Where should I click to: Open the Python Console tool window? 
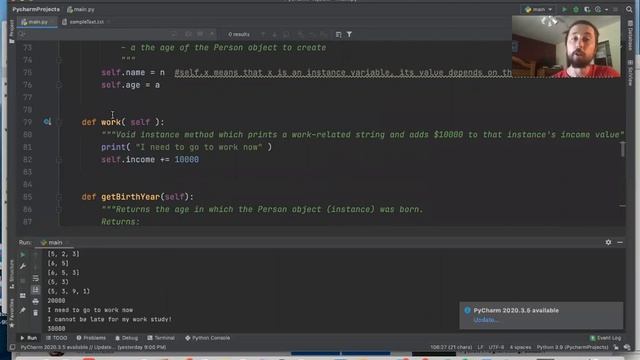207,338
